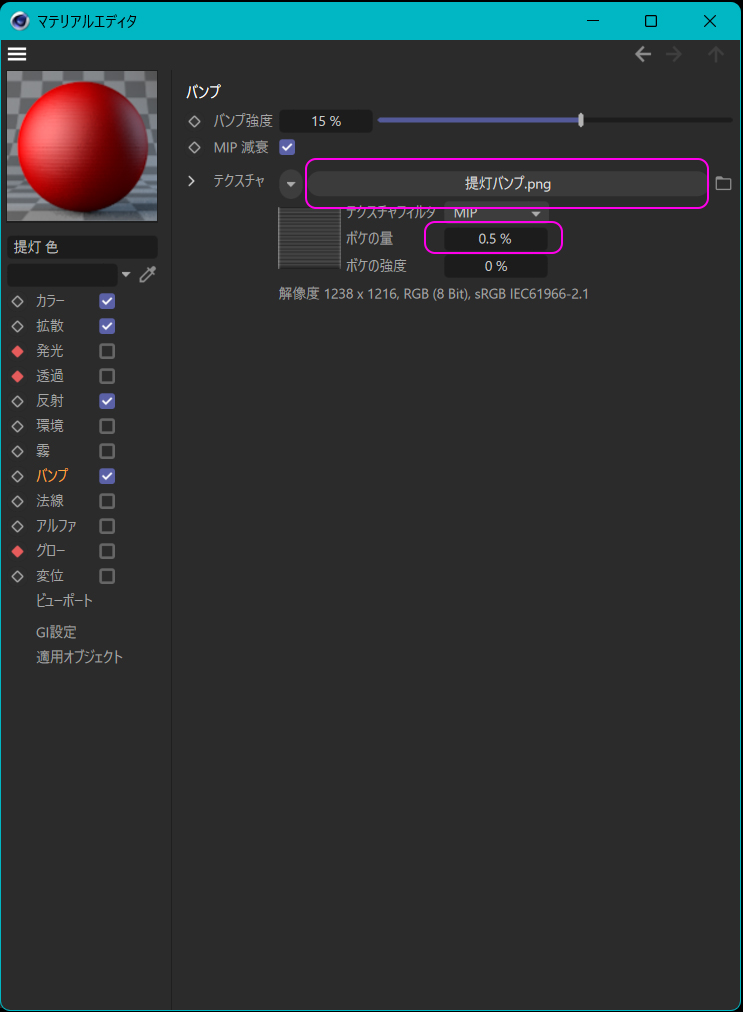The height and width of the screenshot is (1012, 743).
Task: Click the forward arrow navigation icon
Action: [674, 55]
